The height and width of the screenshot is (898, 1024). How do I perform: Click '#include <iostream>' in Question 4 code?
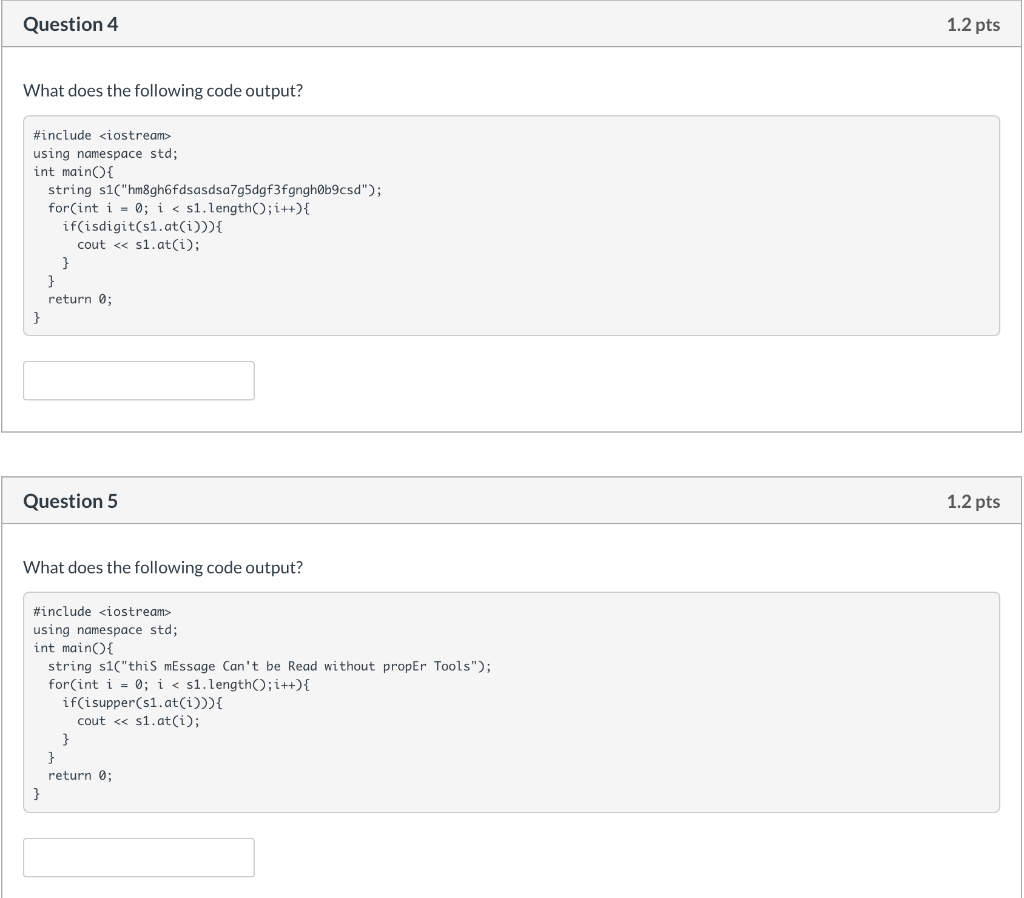click(x=102, y=135)
